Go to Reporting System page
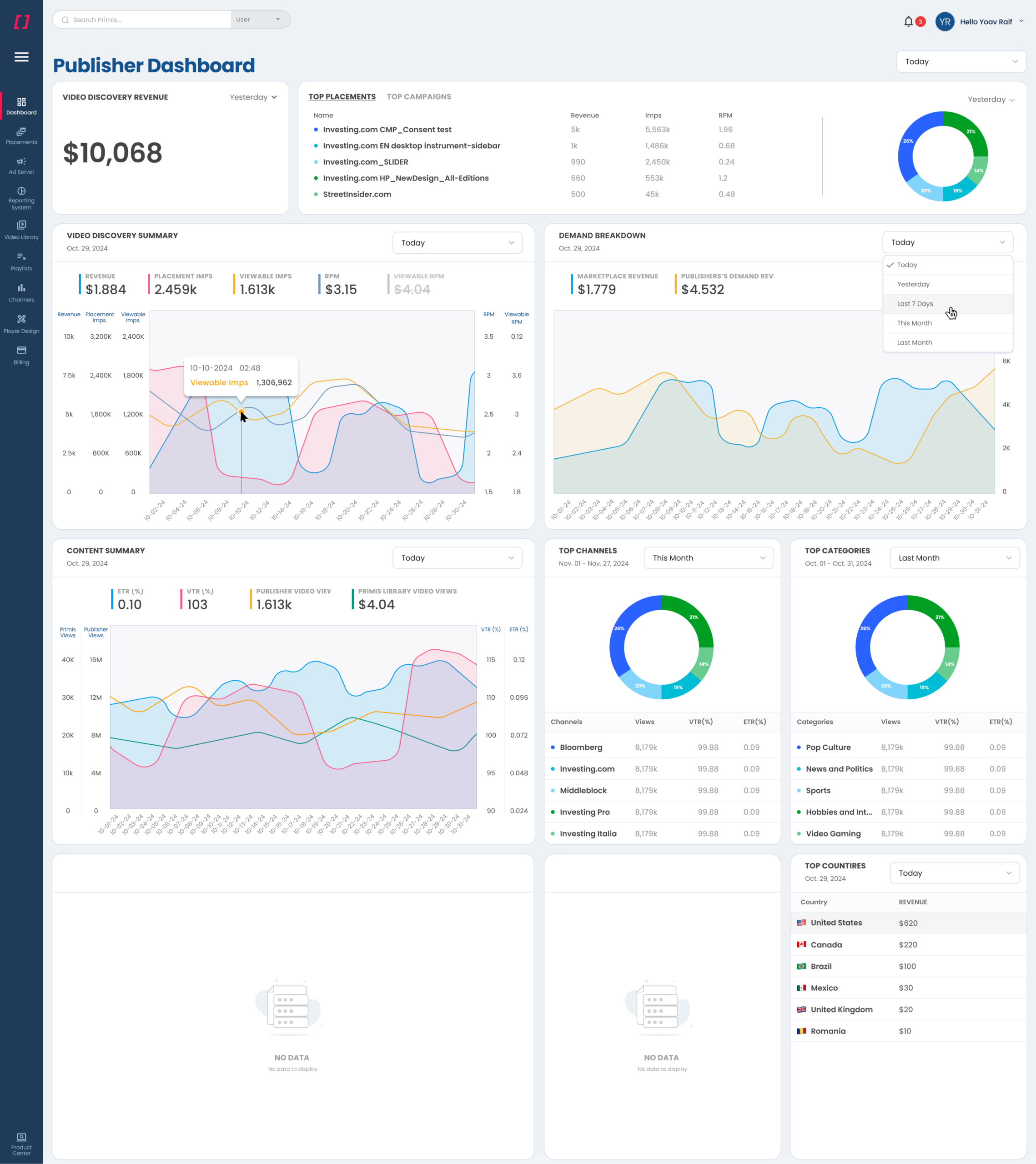 [21, 198]
